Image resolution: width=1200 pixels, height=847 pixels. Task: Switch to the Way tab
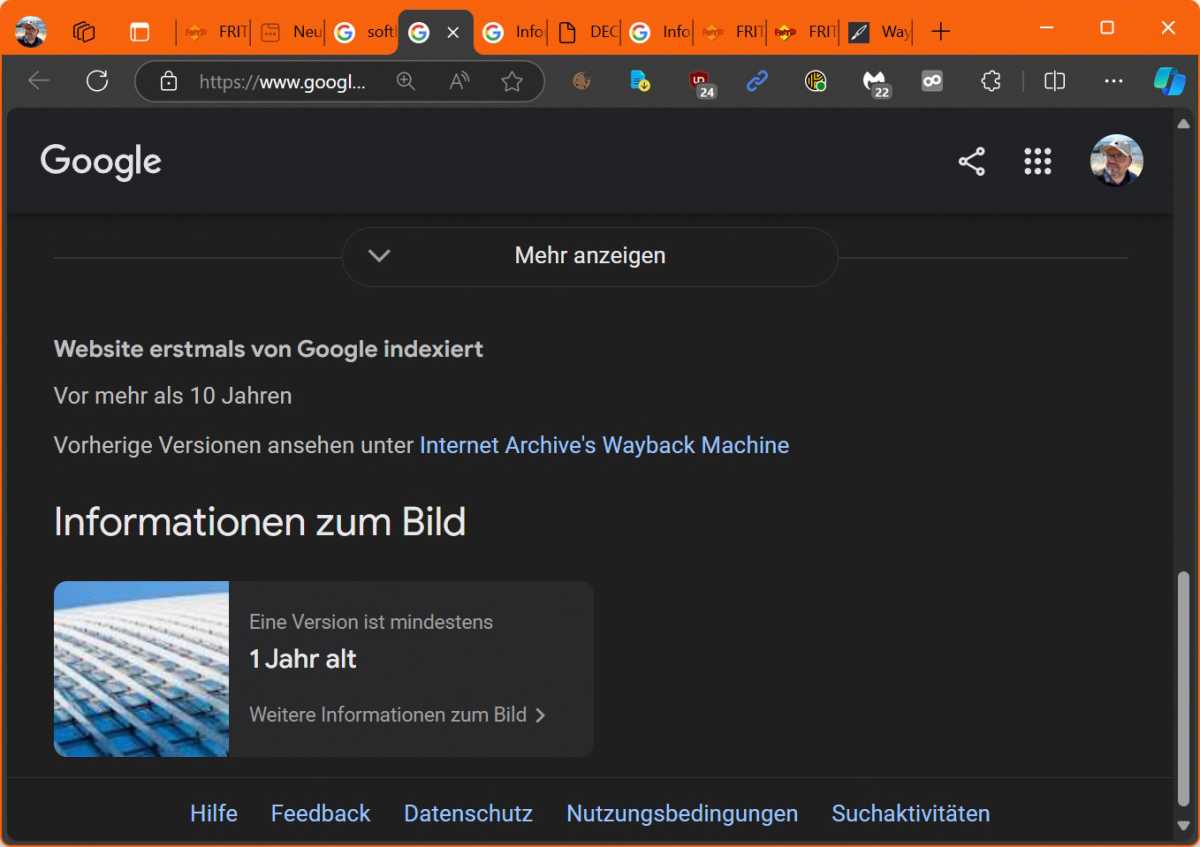tap(878, 32)
